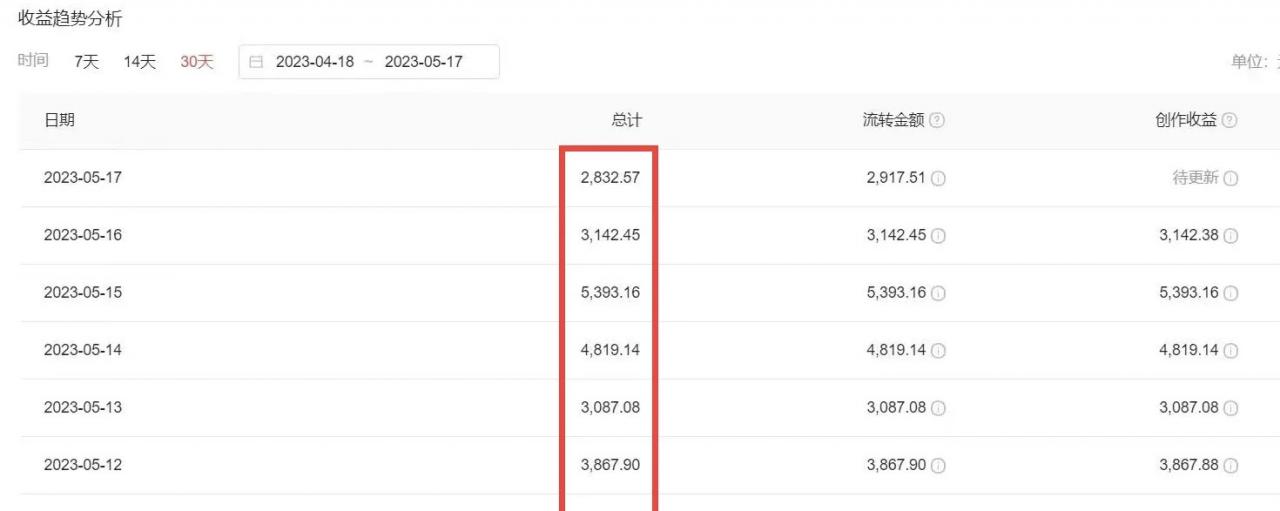Image resolution: width=1280 pixels, height=511 pixels.
Task: Click info icon beside 2,917.51 amount
Action: pyautogui.click(x=939, y=178)
